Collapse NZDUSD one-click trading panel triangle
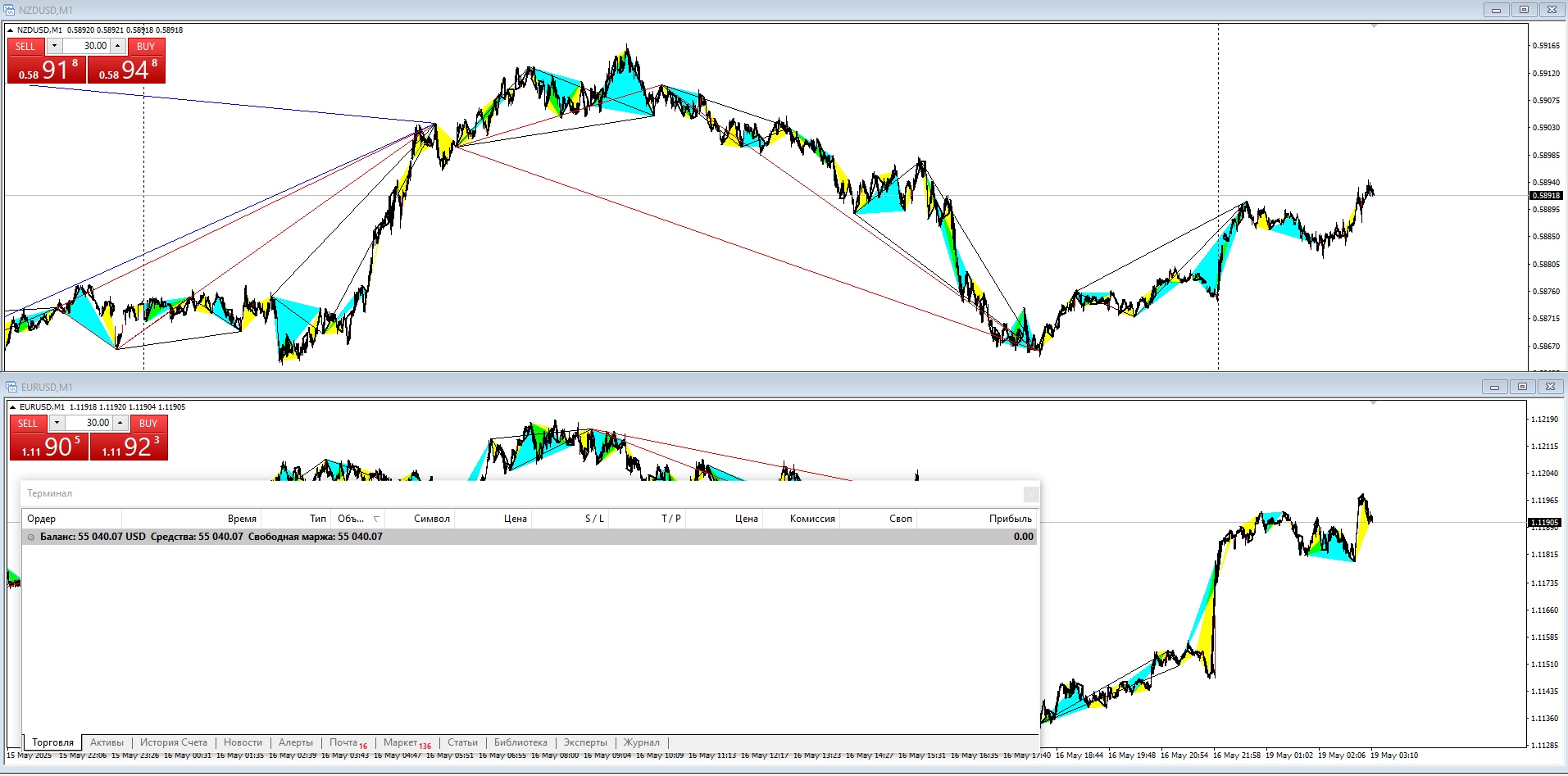1568x776 pixels. coord(11,30)
